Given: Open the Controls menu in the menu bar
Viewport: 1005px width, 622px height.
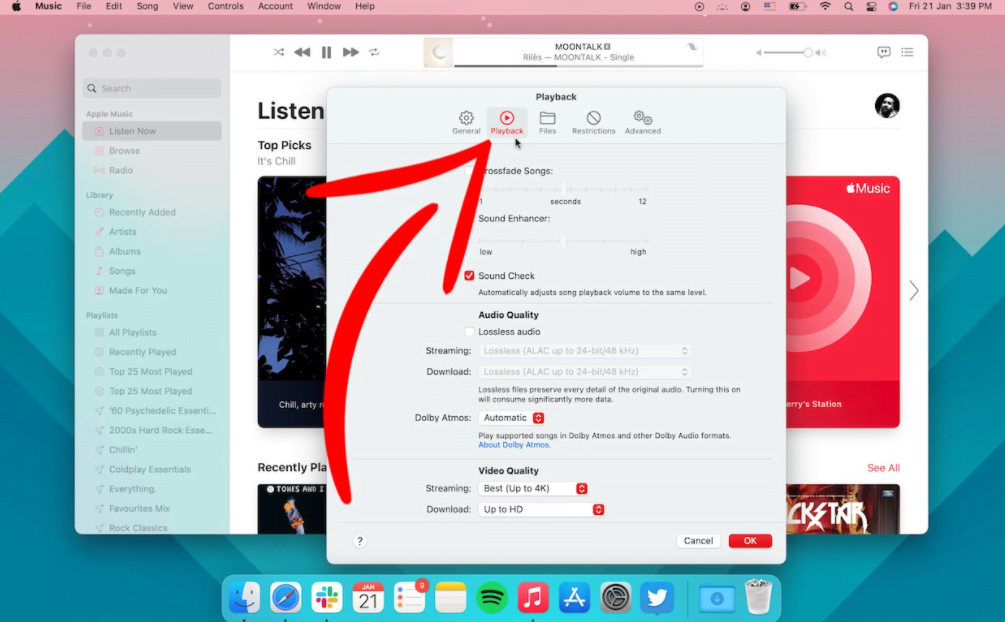Looking at the screenshot, I should pyautogui.click(x=226, y=6).
